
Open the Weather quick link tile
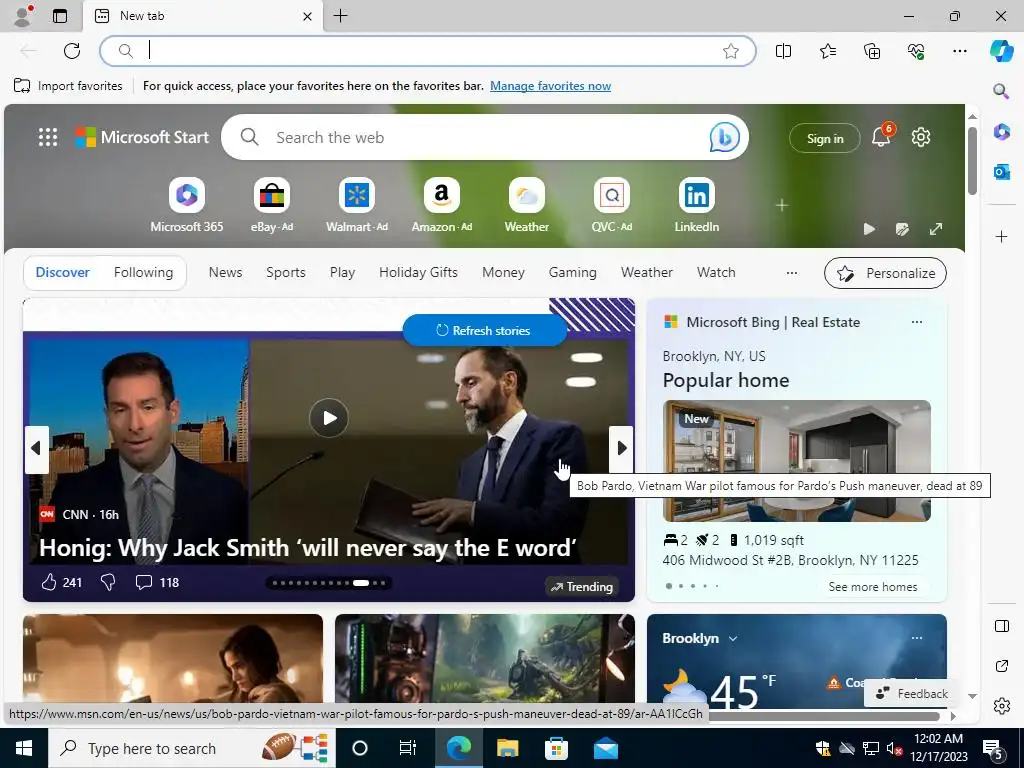(x=526, y=205)
